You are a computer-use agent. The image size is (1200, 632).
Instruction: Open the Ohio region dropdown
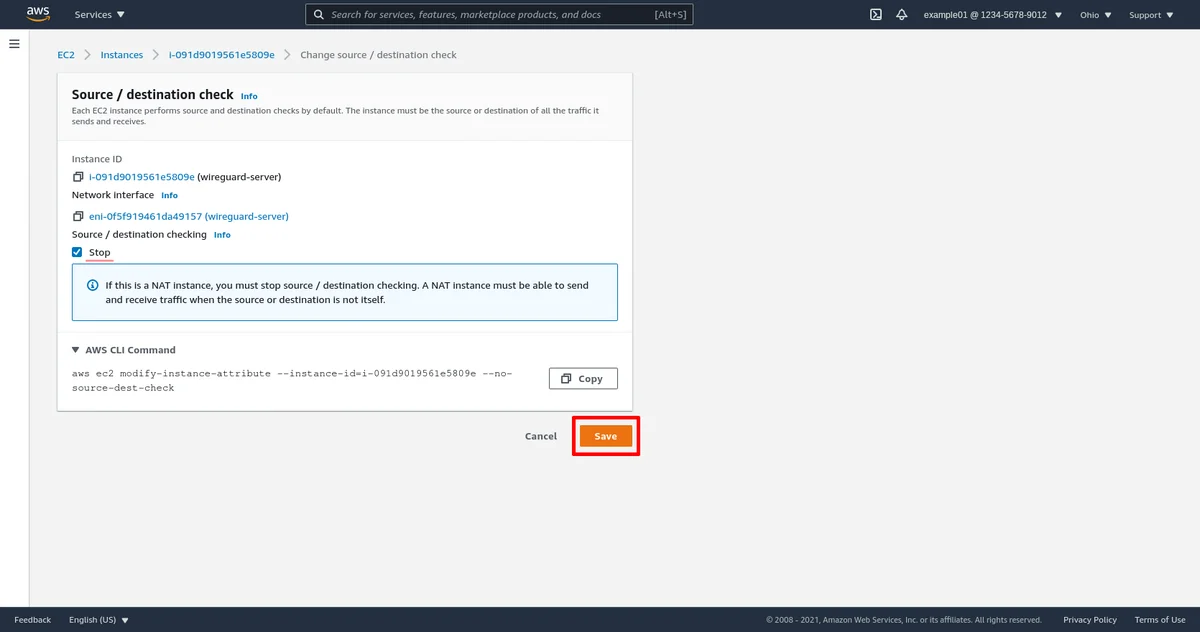pos(1095,15)
